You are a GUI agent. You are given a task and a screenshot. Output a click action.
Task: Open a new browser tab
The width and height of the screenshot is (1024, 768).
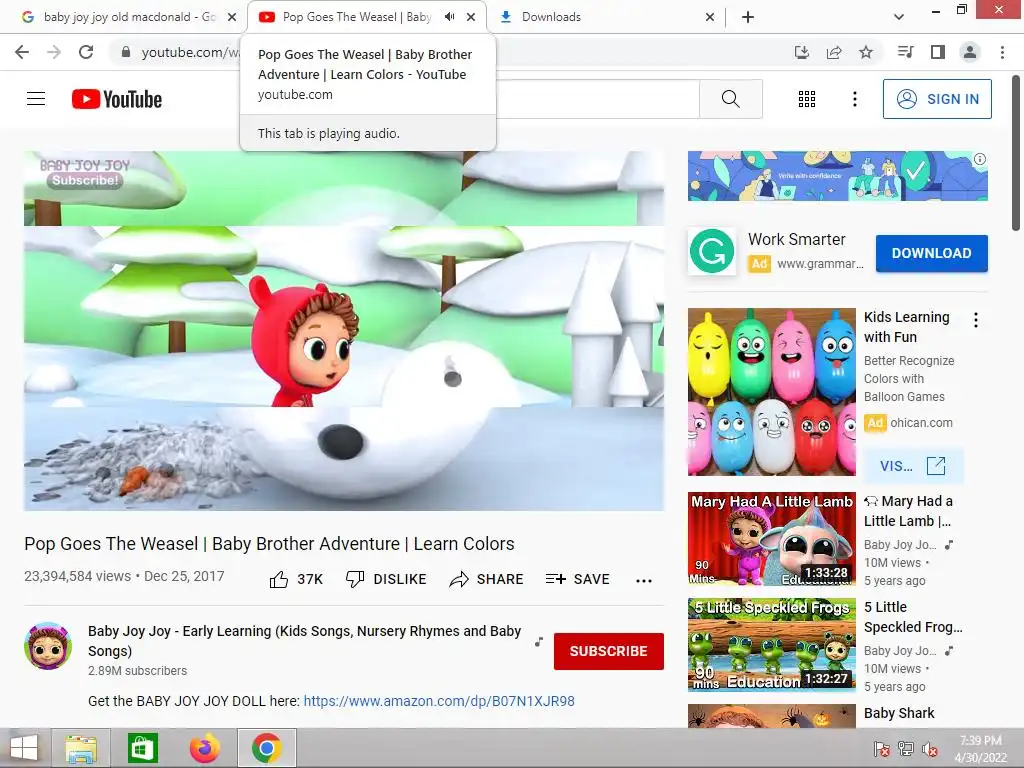748,17
